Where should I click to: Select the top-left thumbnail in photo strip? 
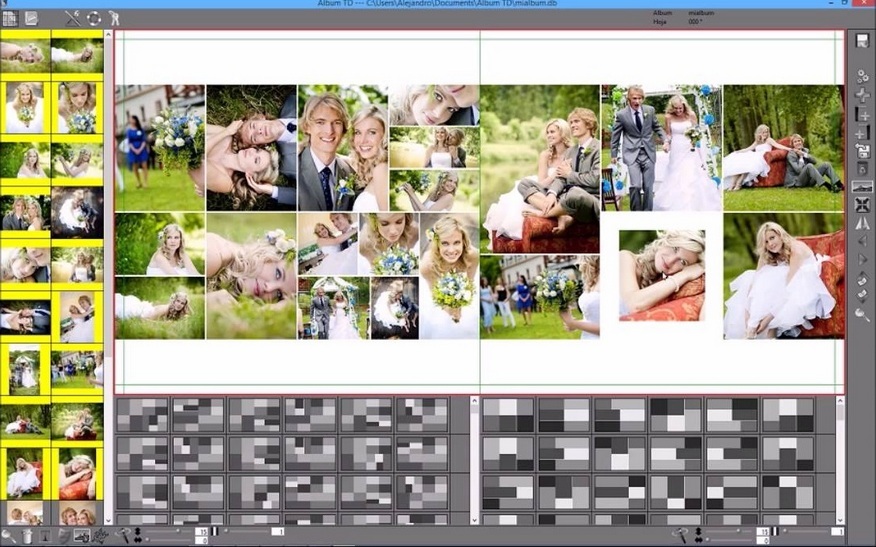tap(25, 52)
